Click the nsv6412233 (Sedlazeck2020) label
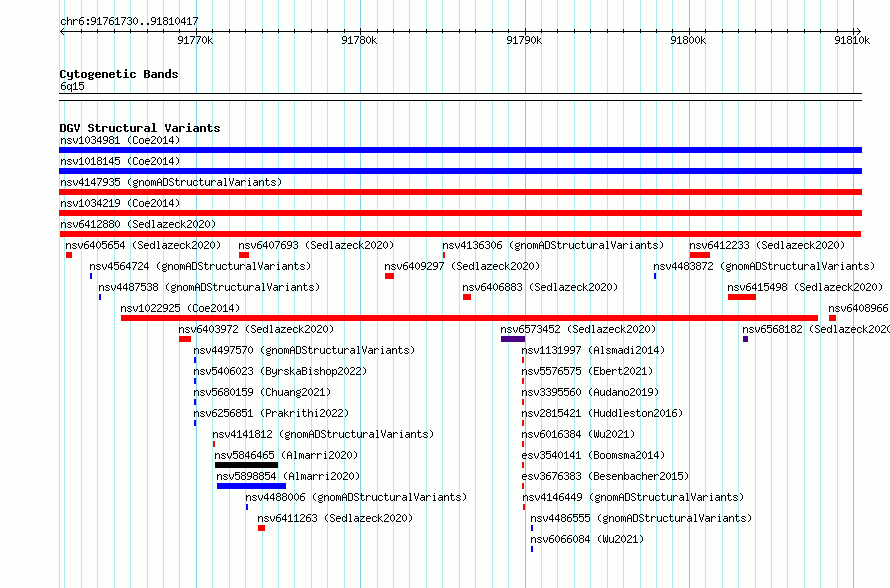The height and width of the screenshot is (588, 890). point(767,245)
